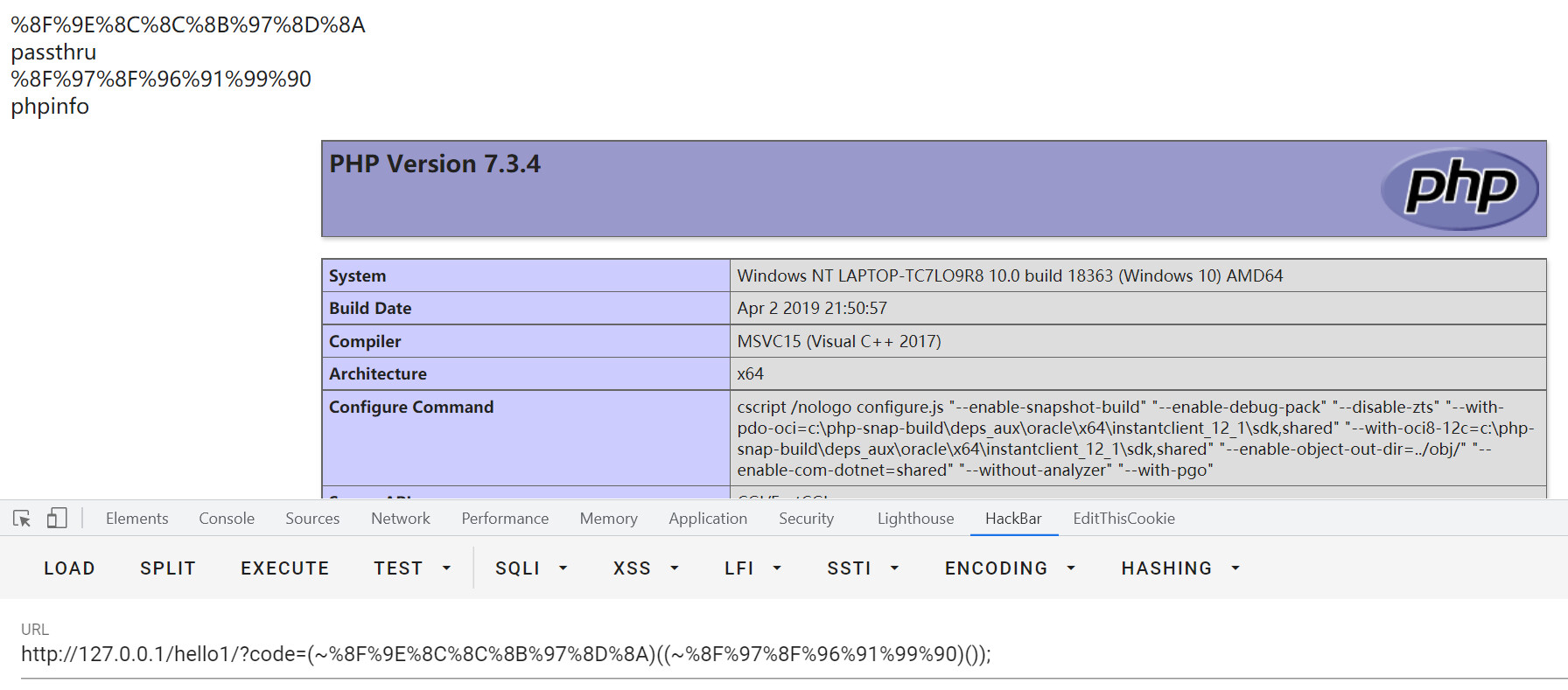Click the 'Configure Command' row label
This screenshot has height=690, width=1568.
click(411, 407)
